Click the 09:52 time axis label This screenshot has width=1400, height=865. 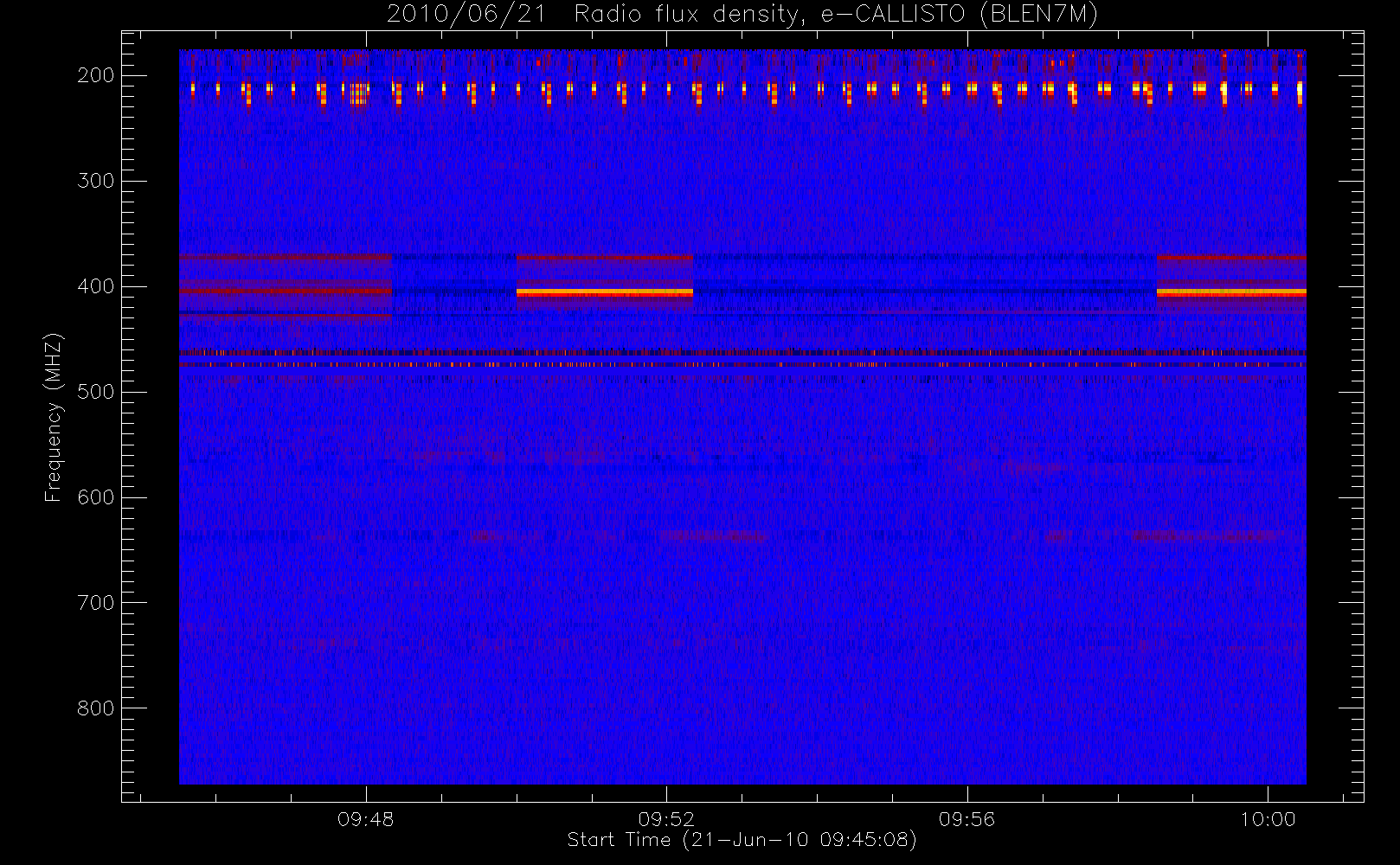666,819
